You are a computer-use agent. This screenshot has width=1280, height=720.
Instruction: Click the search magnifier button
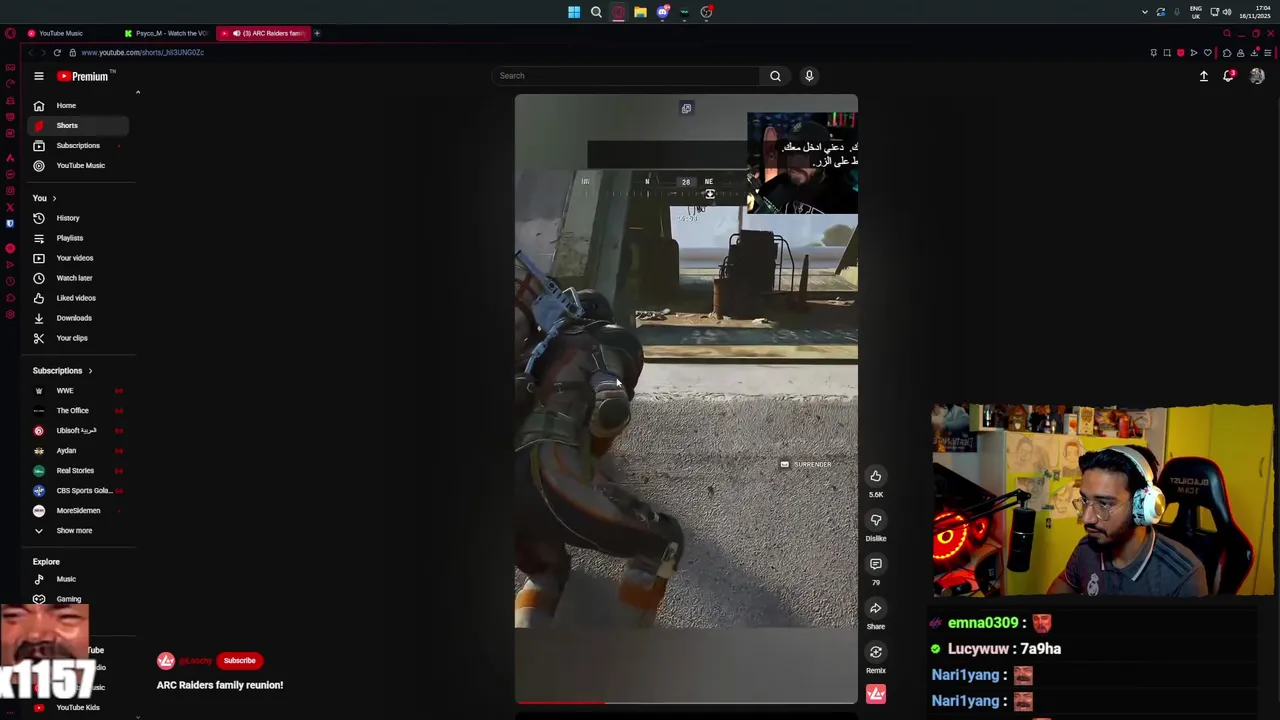pos(775,76)
